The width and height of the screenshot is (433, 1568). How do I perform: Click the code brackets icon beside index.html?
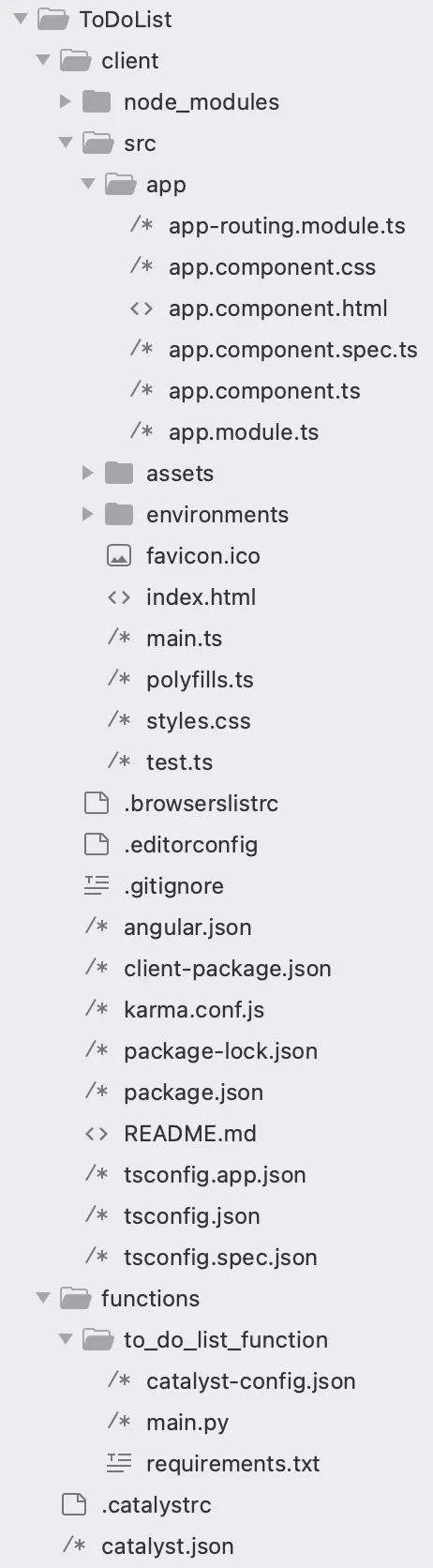(119, 597)
